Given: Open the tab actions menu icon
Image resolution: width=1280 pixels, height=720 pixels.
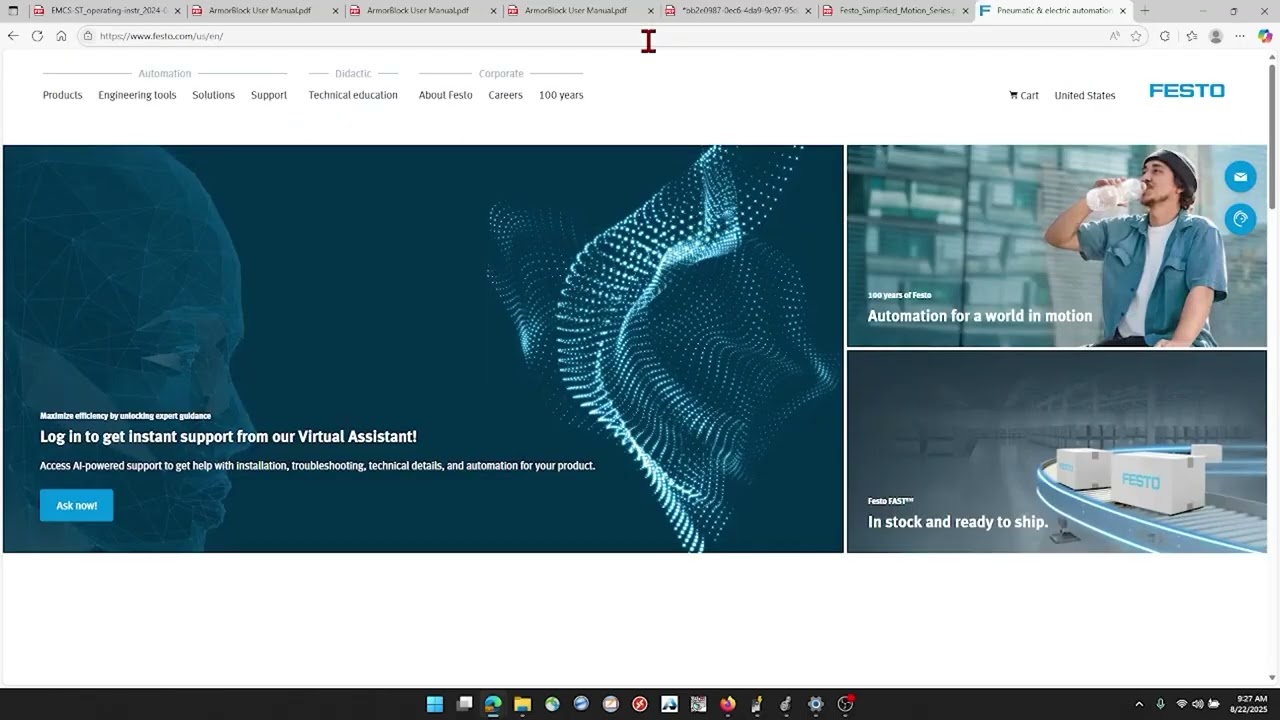Looking at the screenshot, I should (x=13, y=11).
